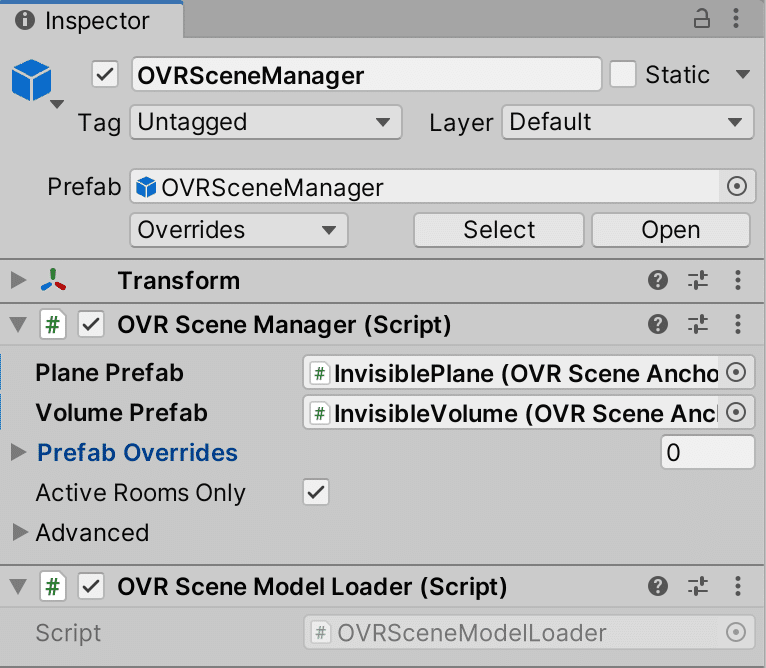Open the Plane Prefab object picker
Viewport: 766px width, 668px height.
point(736,373)
